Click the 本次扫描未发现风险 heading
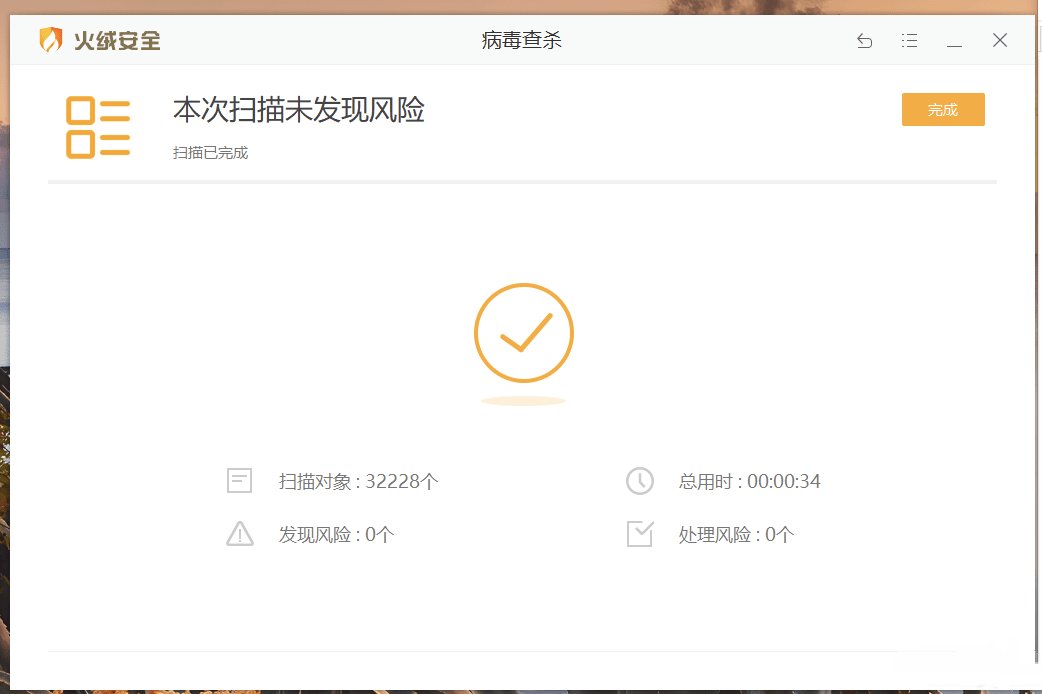This screenshot has width=1042, height=694. tap(299, 110)
